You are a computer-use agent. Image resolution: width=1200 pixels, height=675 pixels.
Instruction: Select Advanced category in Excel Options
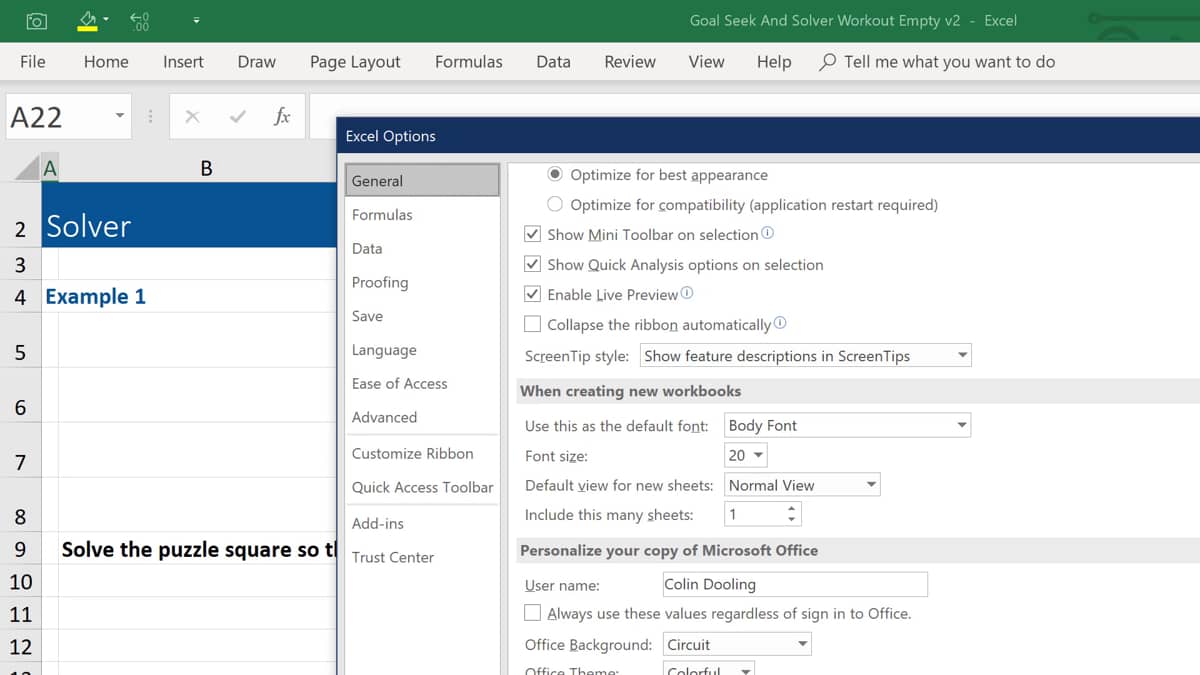point(422,418)
